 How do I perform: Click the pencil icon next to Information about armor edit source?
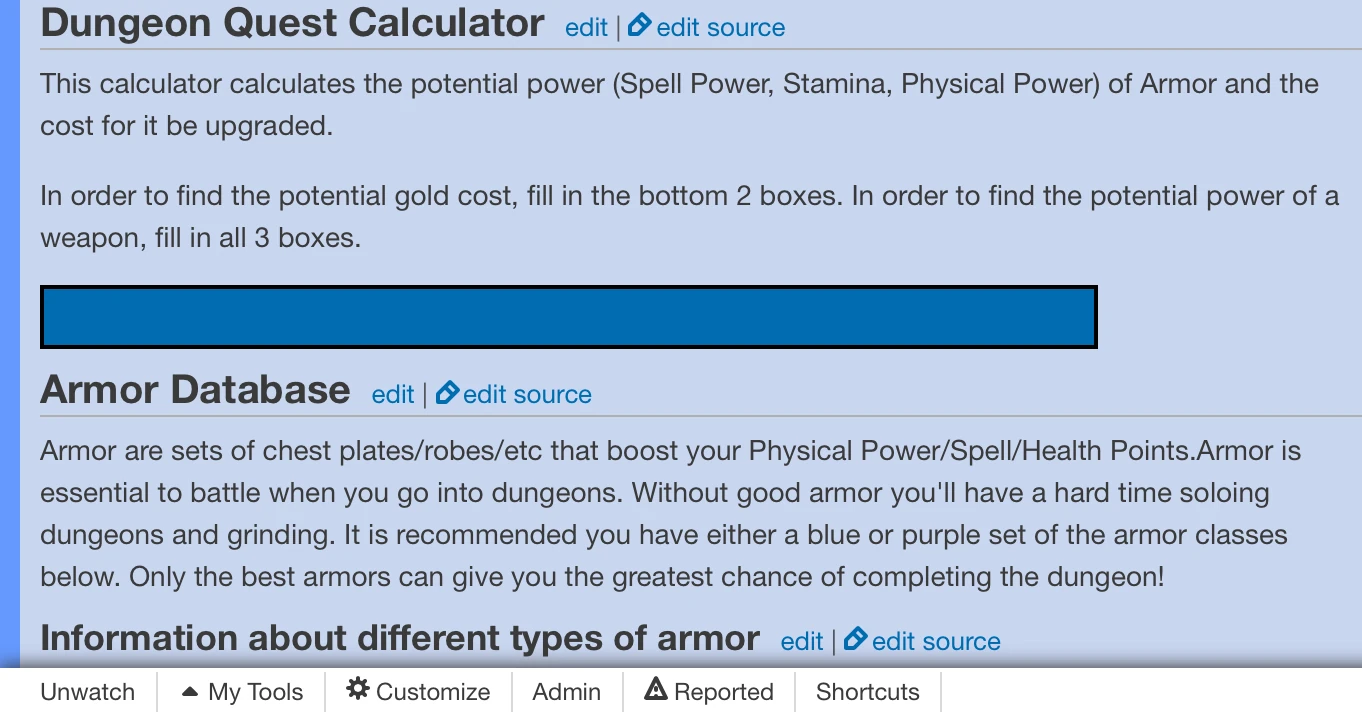[x=855, y=640]
